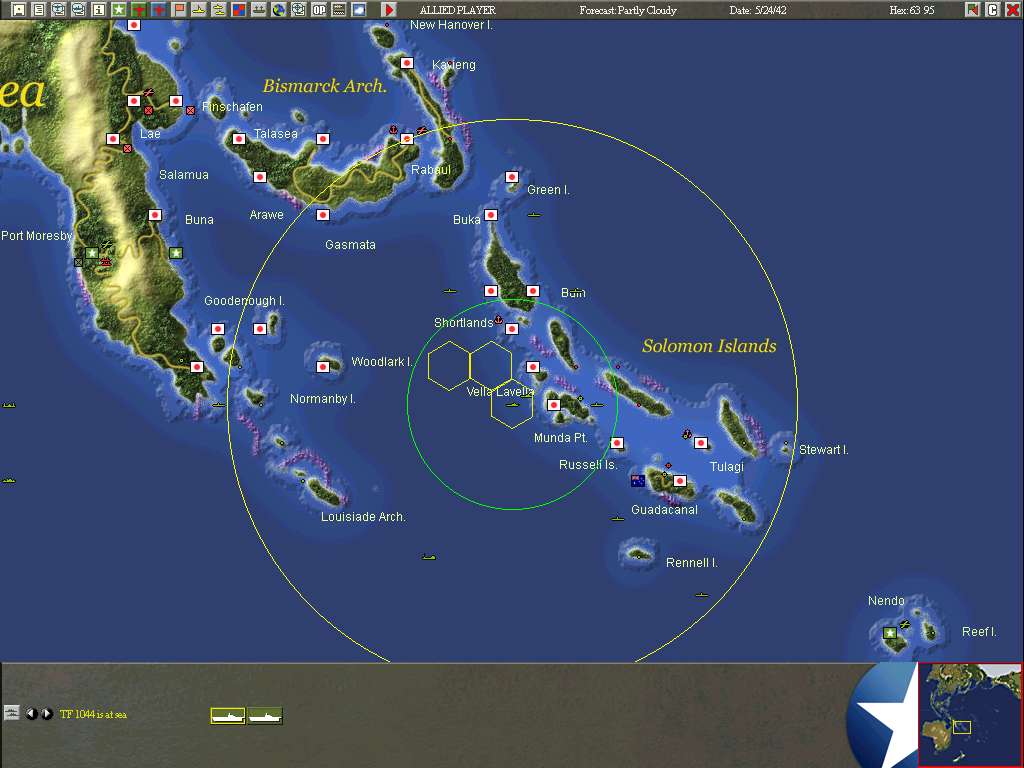Click the 'Solomon Islands' map label

pos(709,346)
